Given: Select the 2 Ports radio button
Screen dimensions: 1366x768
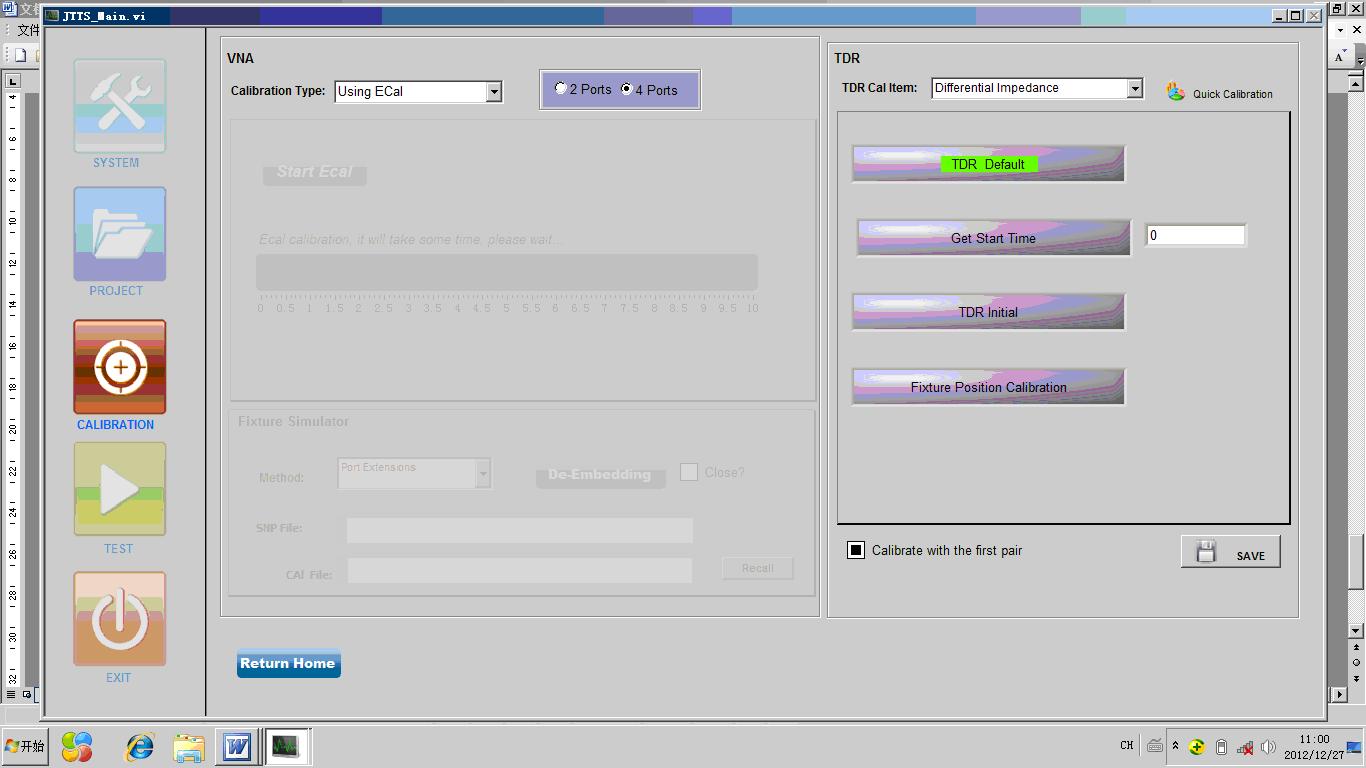Looking at the screenshot, I should pyautogui.click(x=561, y=89).
